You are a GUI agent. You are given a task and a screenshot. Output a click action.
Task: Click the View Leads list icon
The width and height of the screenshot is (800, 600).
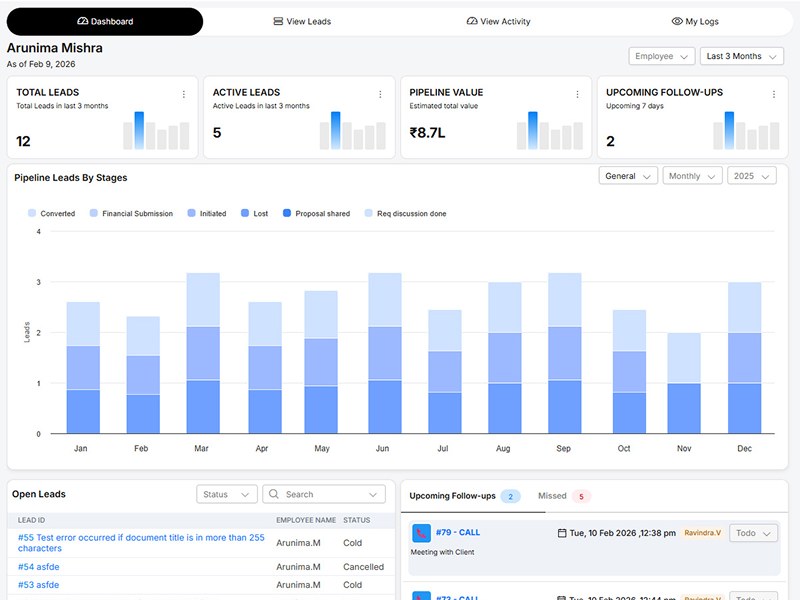pos(278,21)
